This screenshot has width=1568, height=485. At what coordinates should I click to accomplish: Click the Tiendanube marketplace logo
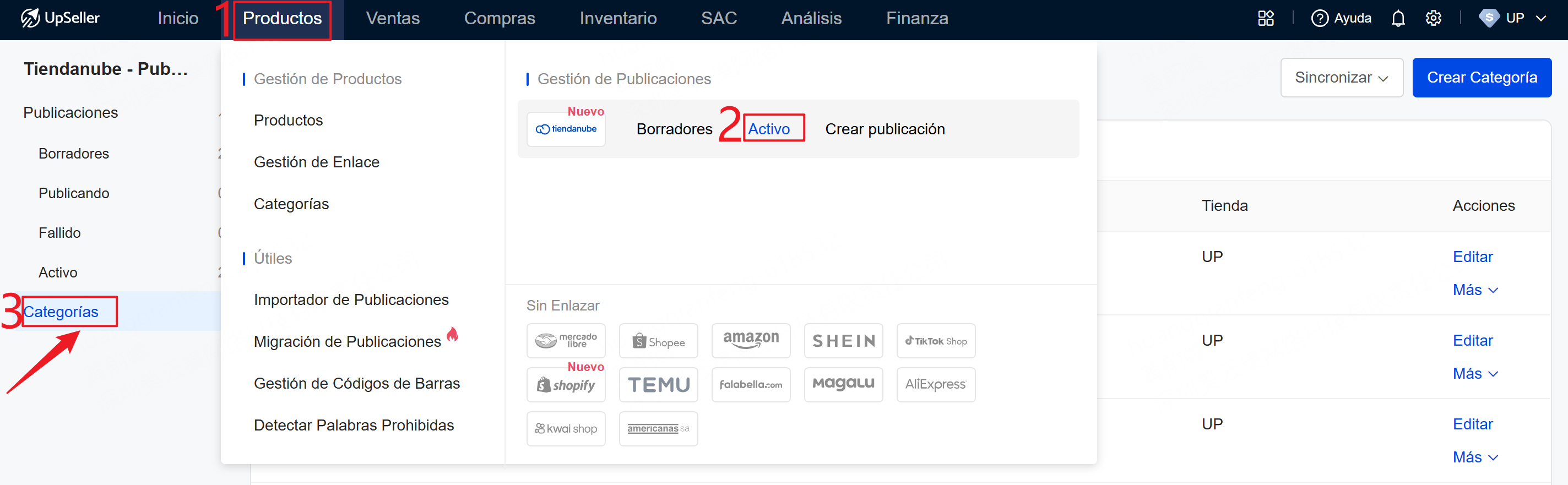click(x=566, y=129)
